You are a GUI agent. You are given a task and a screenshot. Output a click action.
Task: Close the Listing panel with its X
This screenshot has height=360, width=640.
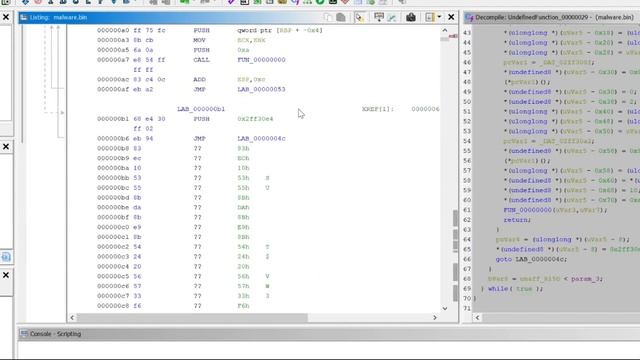[451, 17]
